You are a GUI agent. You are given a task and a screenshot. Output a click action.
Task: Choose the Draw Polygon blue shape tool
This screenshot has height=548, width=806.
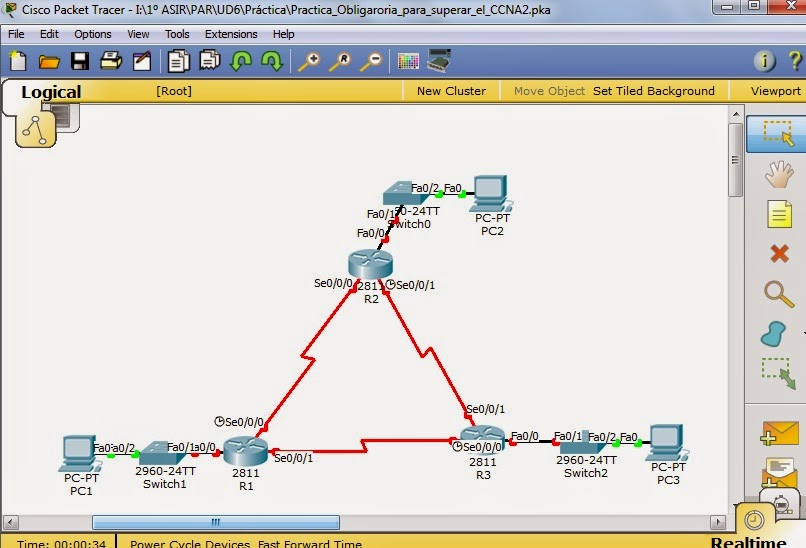point(774,334)
